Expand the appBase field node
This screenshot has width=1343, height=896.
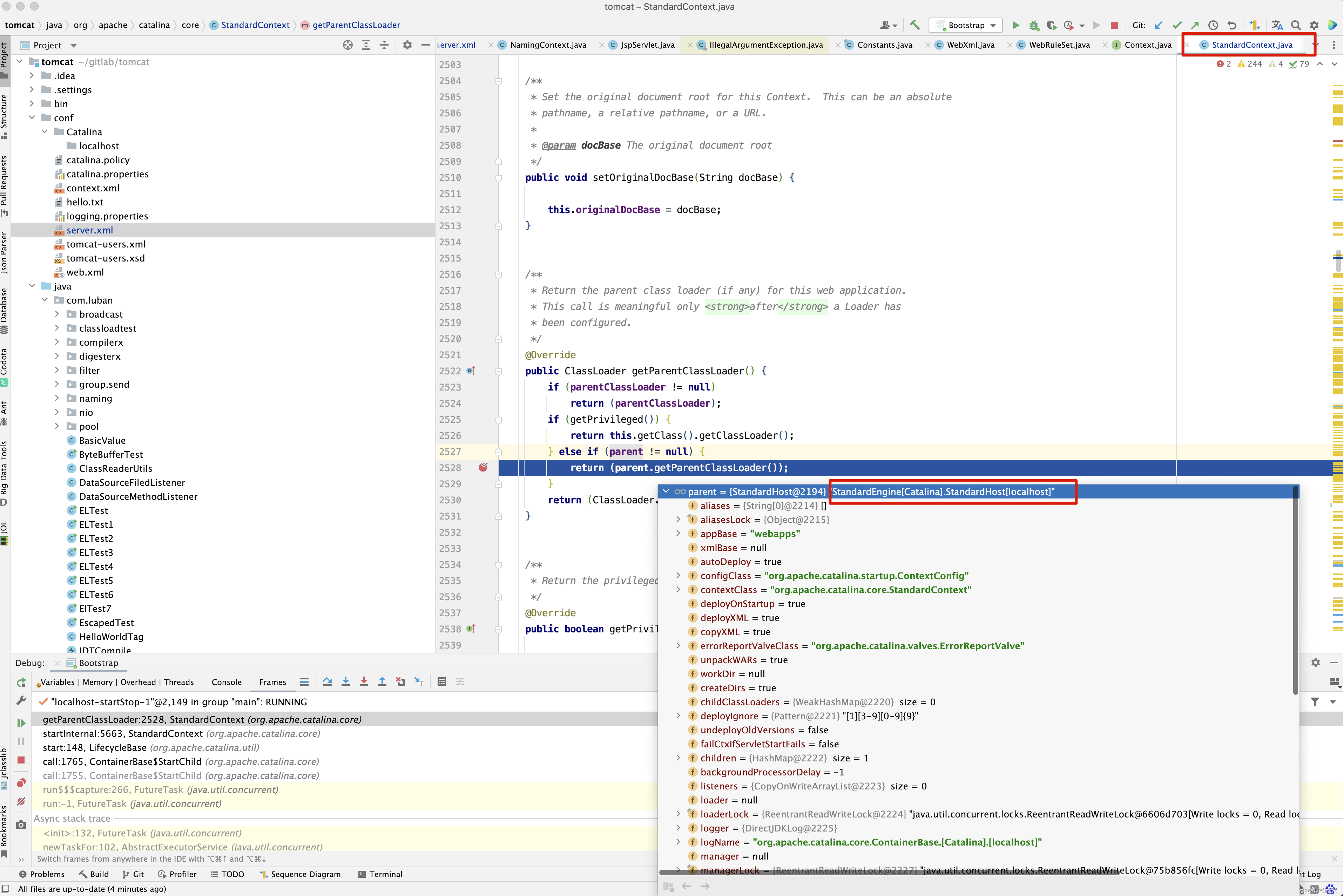[679, 534]
